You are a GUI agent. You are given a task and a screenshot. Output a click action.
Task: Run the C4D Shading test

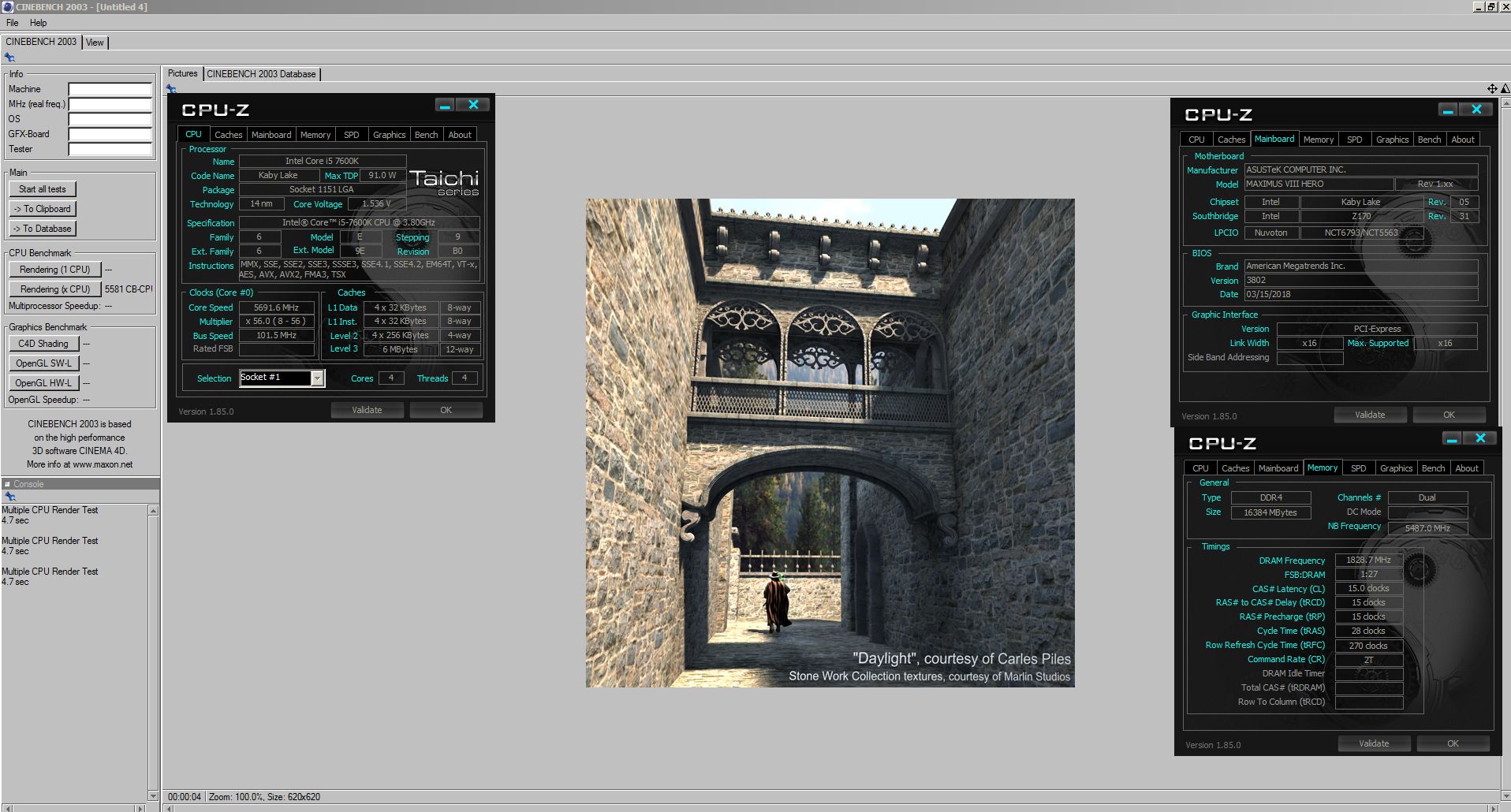tap(43, 344)
